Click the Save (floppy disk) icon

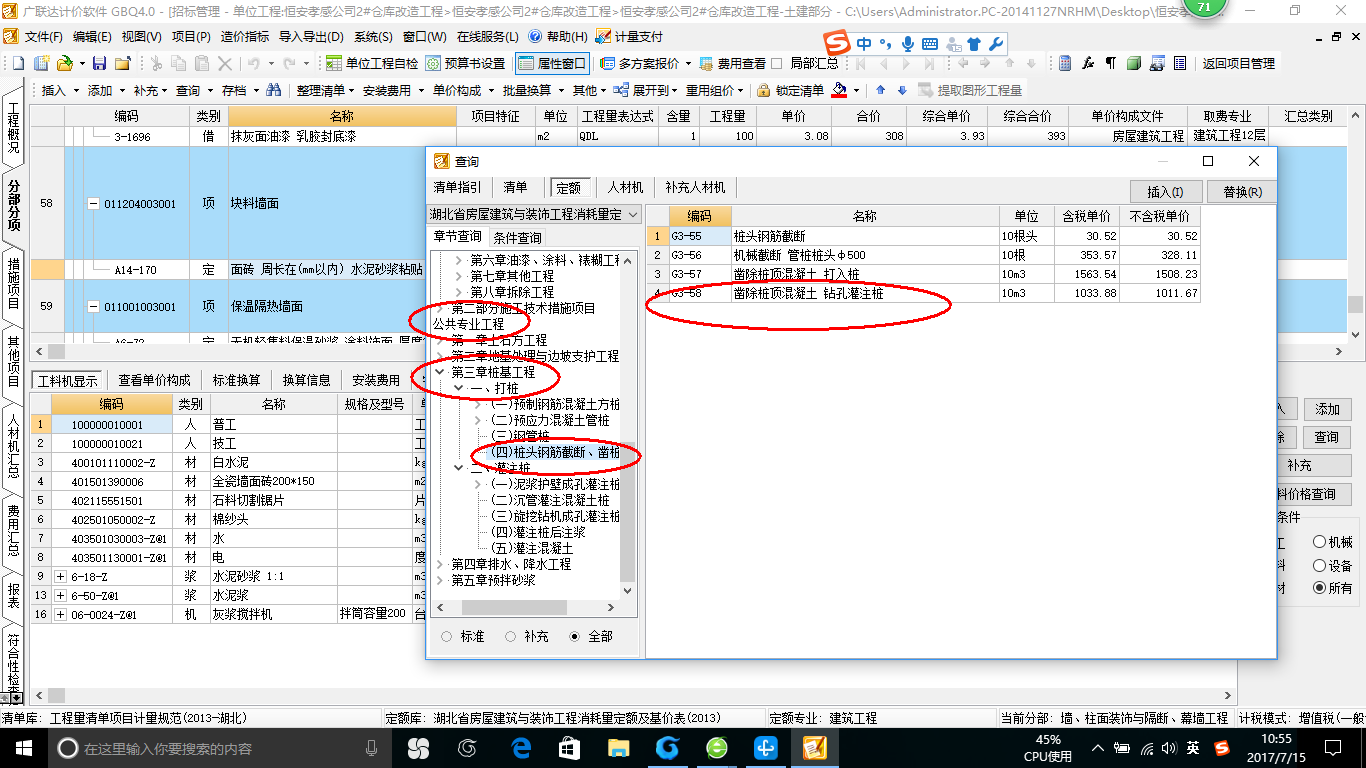point(99,63)
